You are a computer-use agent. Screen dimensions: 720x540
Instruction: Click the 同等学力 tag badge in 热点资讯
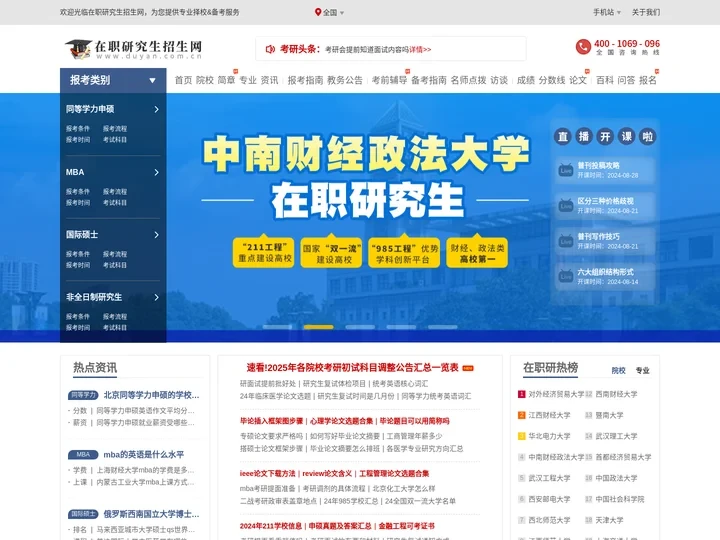tap(83, 395)
